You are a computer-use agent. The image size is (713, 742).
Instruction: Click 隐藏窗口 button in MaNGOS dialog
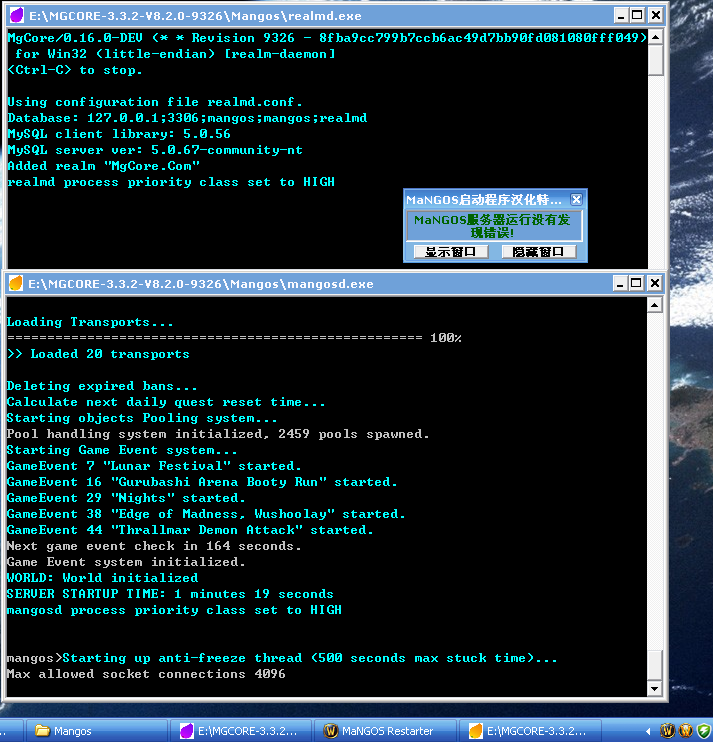tap(538, 252)
